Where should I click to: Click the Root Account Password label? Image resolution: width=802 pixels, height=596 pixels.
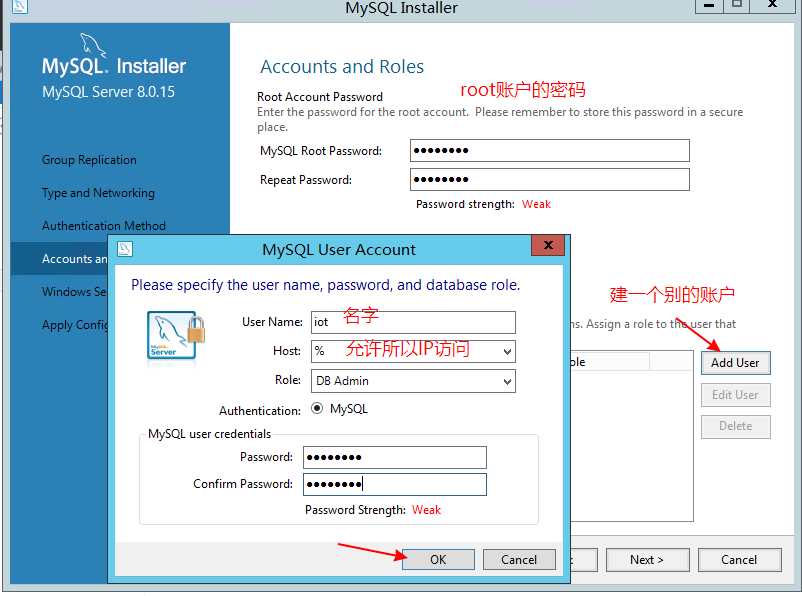tap(320, 97)
